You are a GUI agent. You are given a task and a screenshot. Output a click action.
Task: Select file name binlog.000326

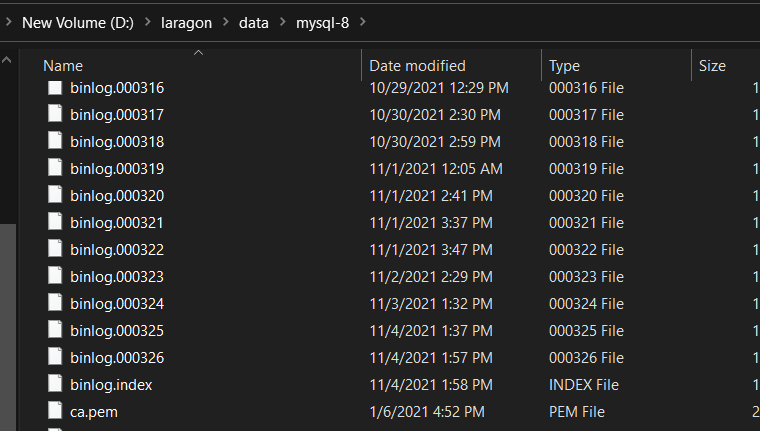click(117, 358)
